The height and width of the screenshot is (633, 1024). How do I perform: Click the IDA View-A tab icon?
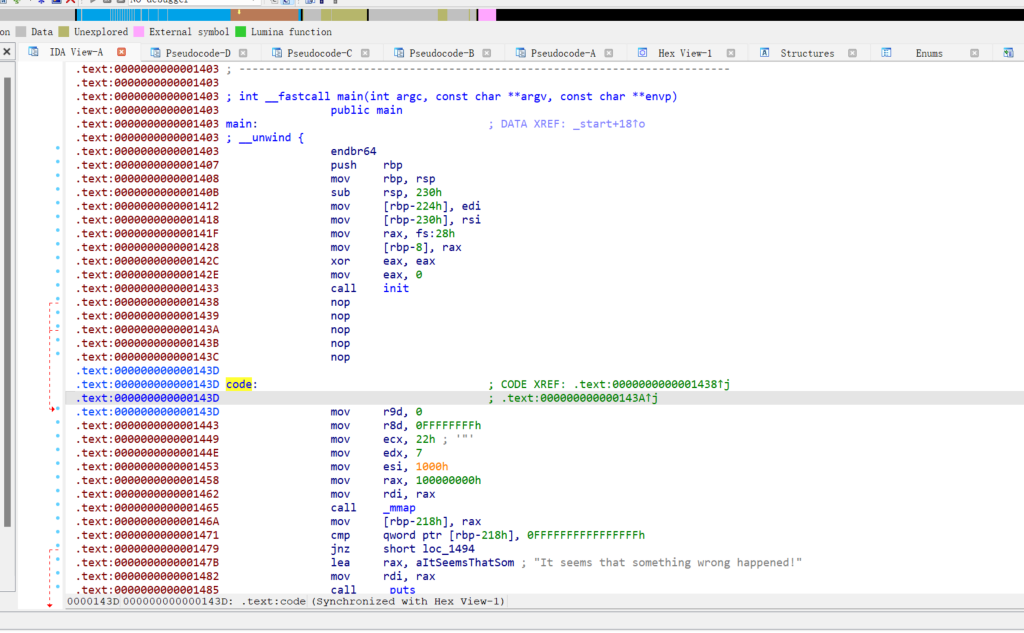tap(33, 53)
